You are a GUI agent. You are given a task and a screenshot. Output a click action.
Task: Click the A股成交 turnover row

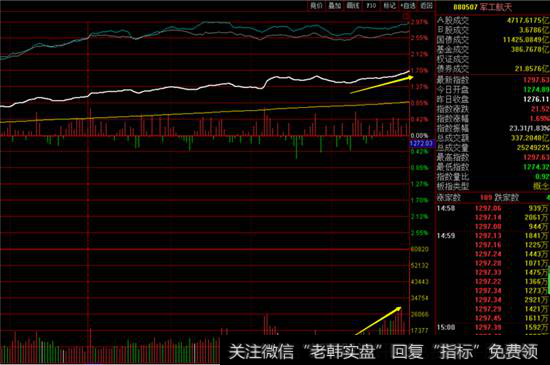click(x=493, y=21)
